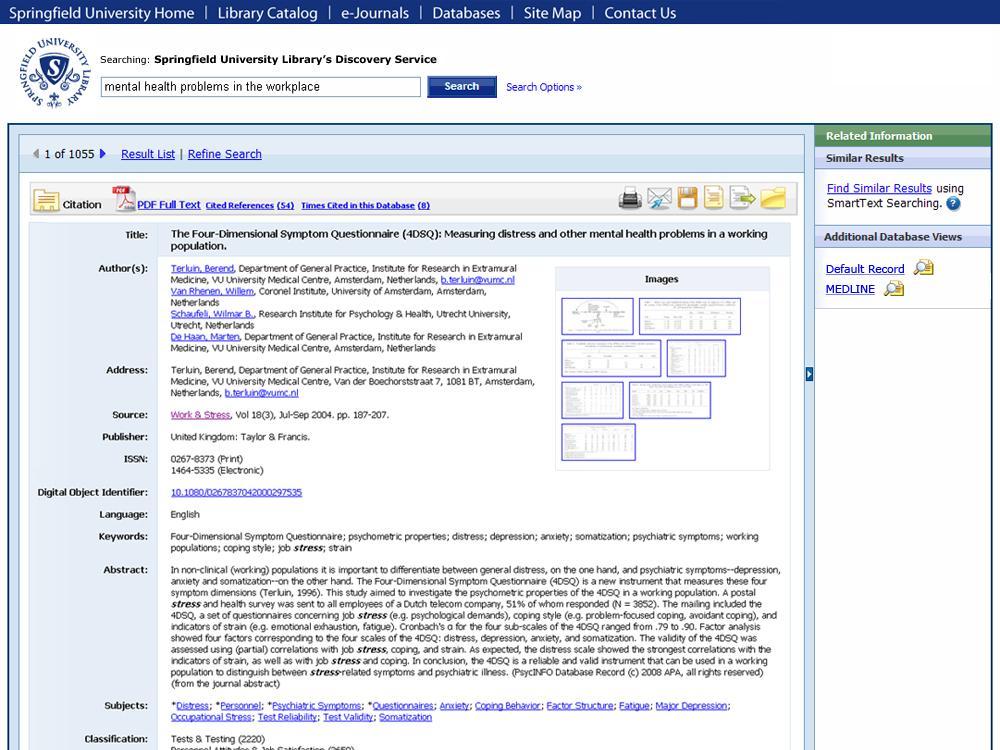The height and width of the screenshot is (750, 1000).
Task: Open the first image thumbnail diagram
Action: pyautogui.click(x=597, y=316)
